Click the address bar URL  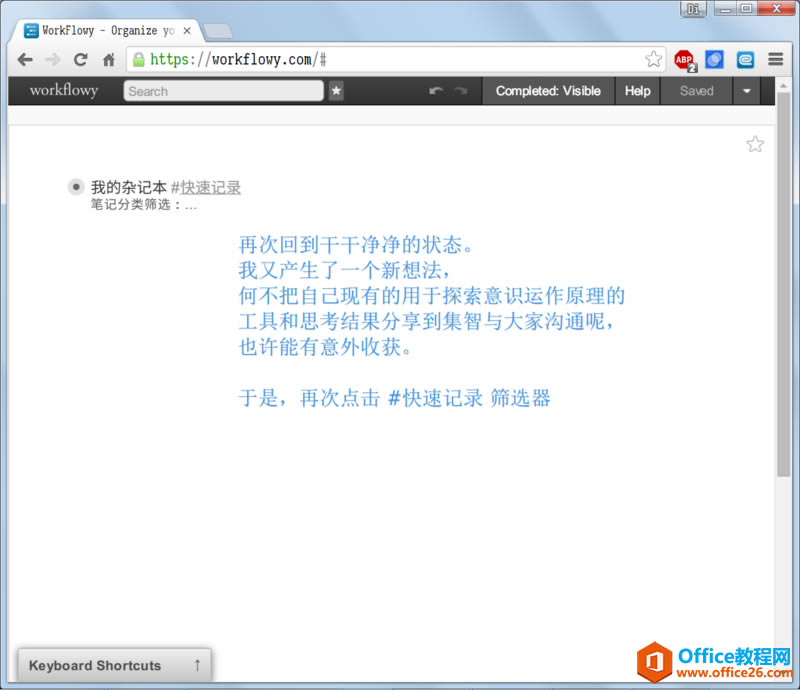[x=238, y=60]
